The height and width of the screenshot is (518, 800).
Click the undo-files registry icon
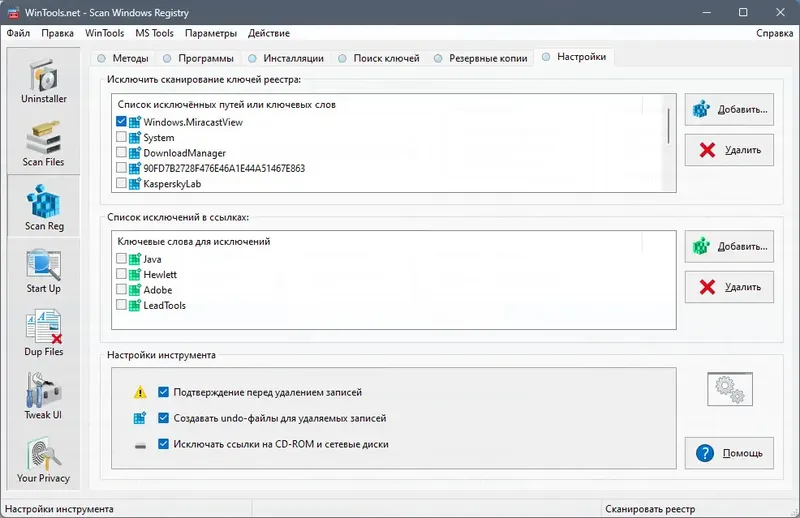click(140, 418)
